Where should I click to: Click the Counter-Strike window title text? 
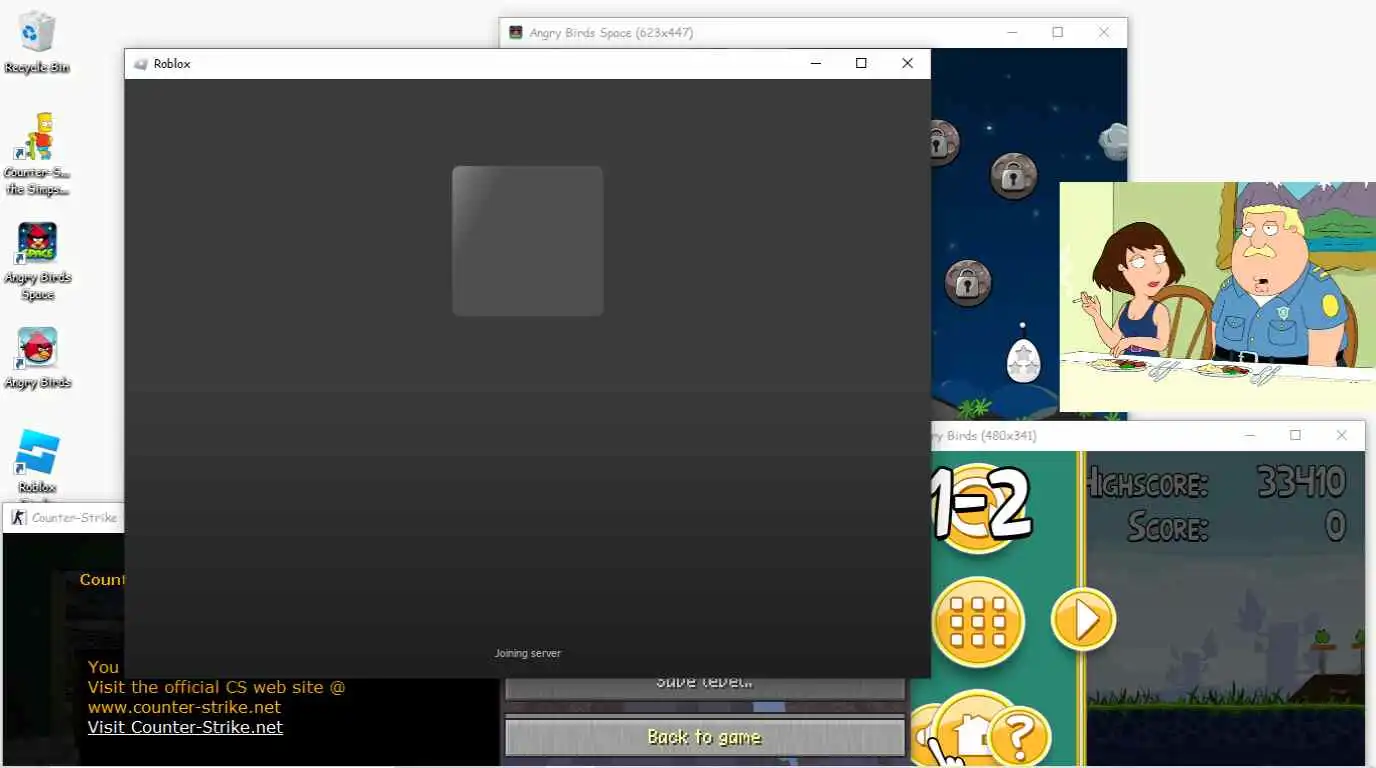pos(74,517)
